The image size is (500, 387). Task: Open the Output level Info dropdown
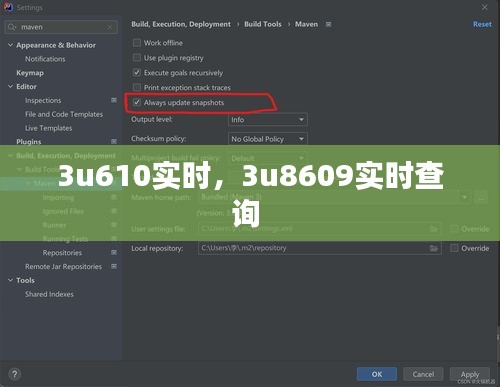coord(268,119)
